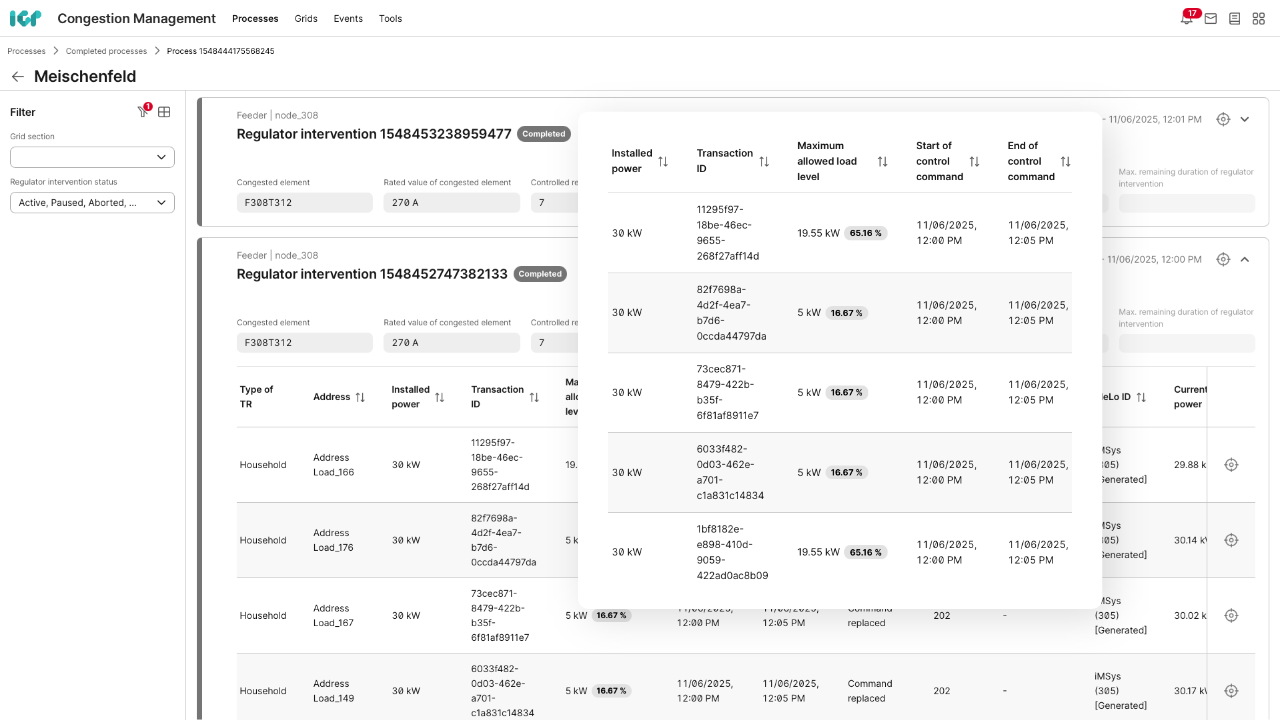The height and width of the screenshot is (721, 1280).
Task: Click the document list icon in header
Action: [x=1234, y=19]
